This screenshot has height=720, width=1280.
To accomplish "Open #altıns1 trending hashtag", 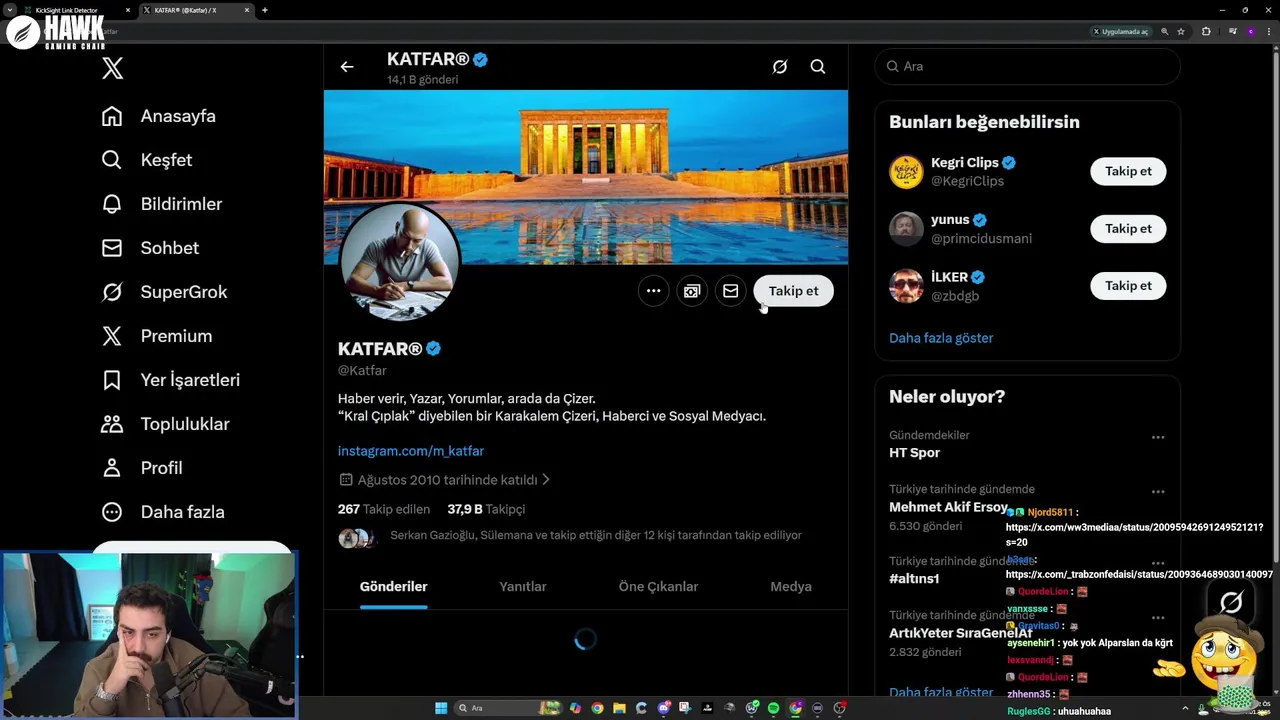I will tap(914, 579).
